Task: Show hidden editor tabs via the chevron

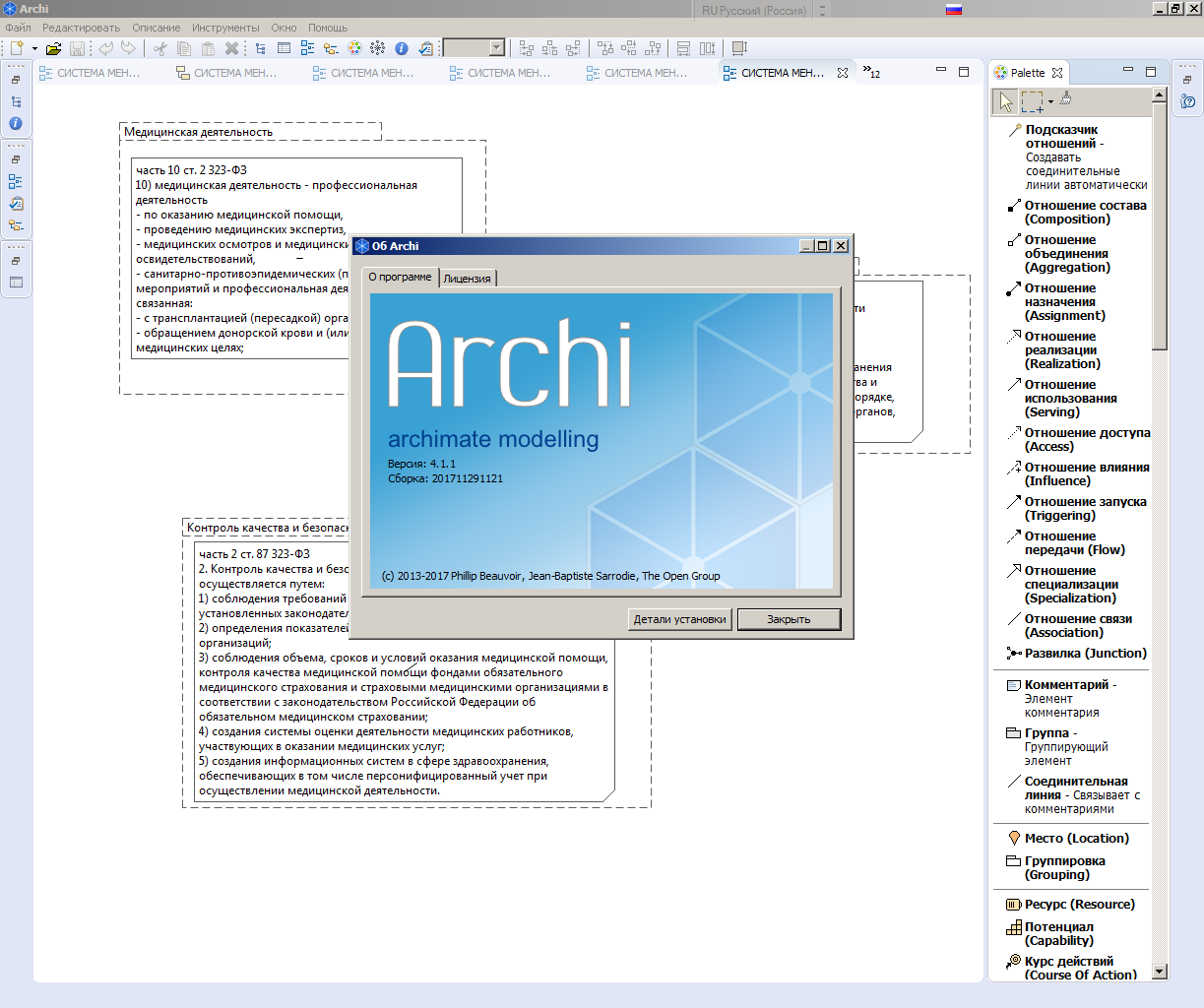Action: click(866, 71)
